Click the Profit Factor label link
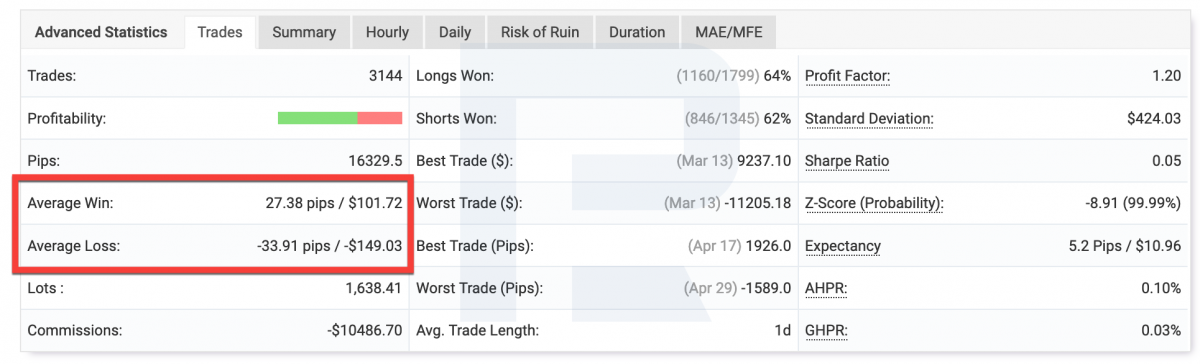Viewport: 1200px width, 364px height. click(847, 76)
